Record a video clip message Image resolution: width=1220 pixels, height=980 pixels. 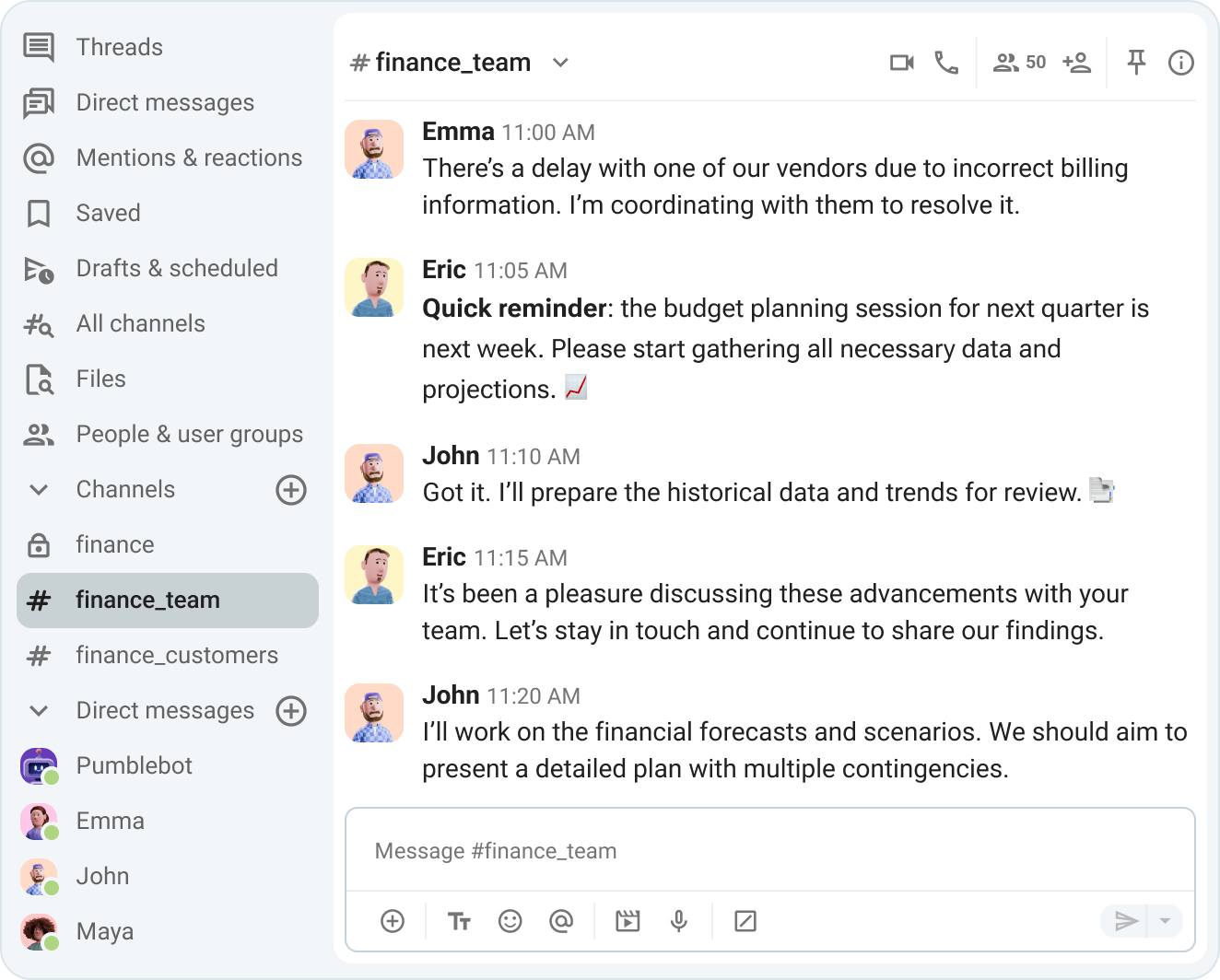pyautogui.click(x=628, y=920)
